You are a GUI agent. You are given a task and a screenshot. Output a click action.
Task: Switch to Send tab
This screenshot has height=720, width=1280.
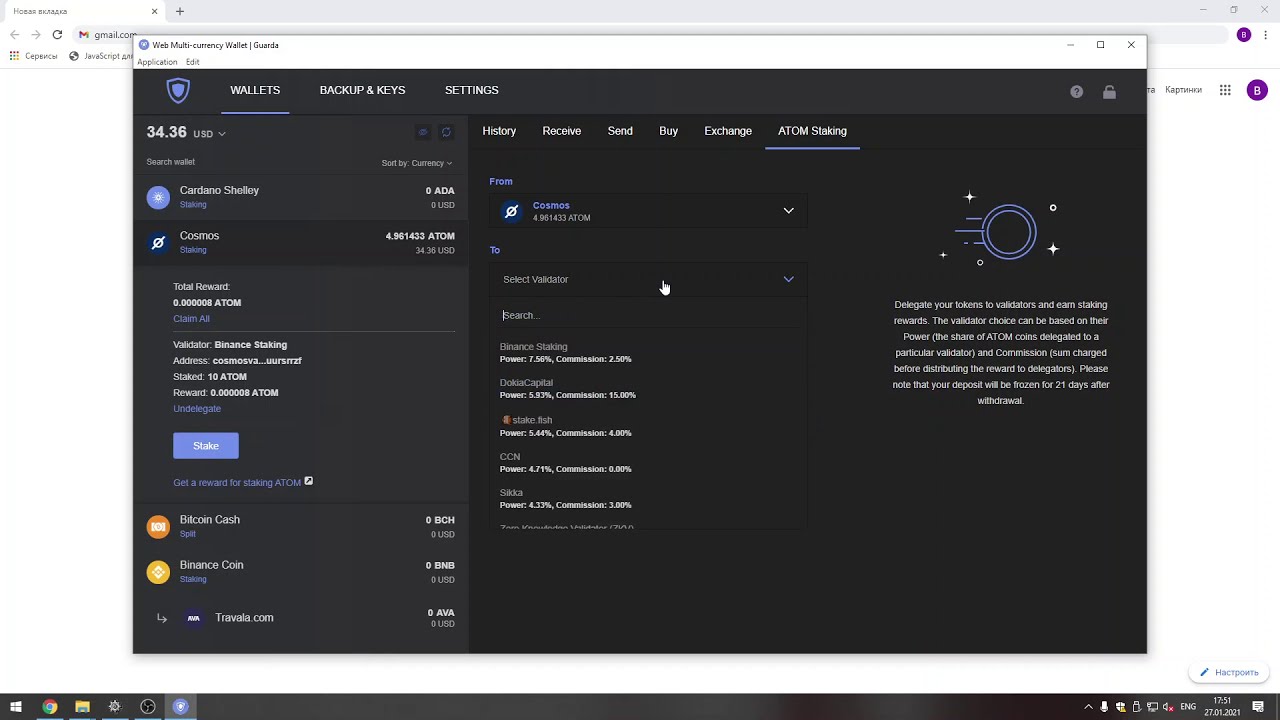620,131
